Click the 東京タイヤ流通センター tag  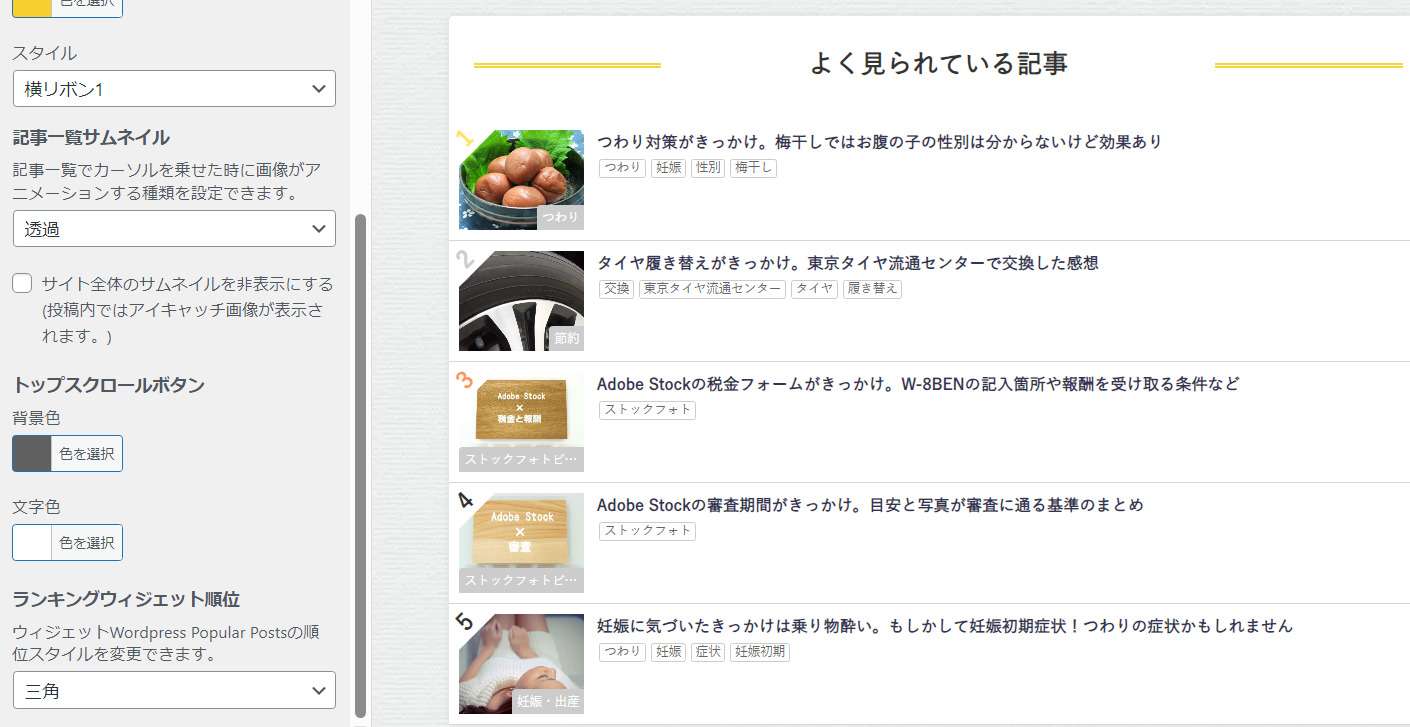712,289
